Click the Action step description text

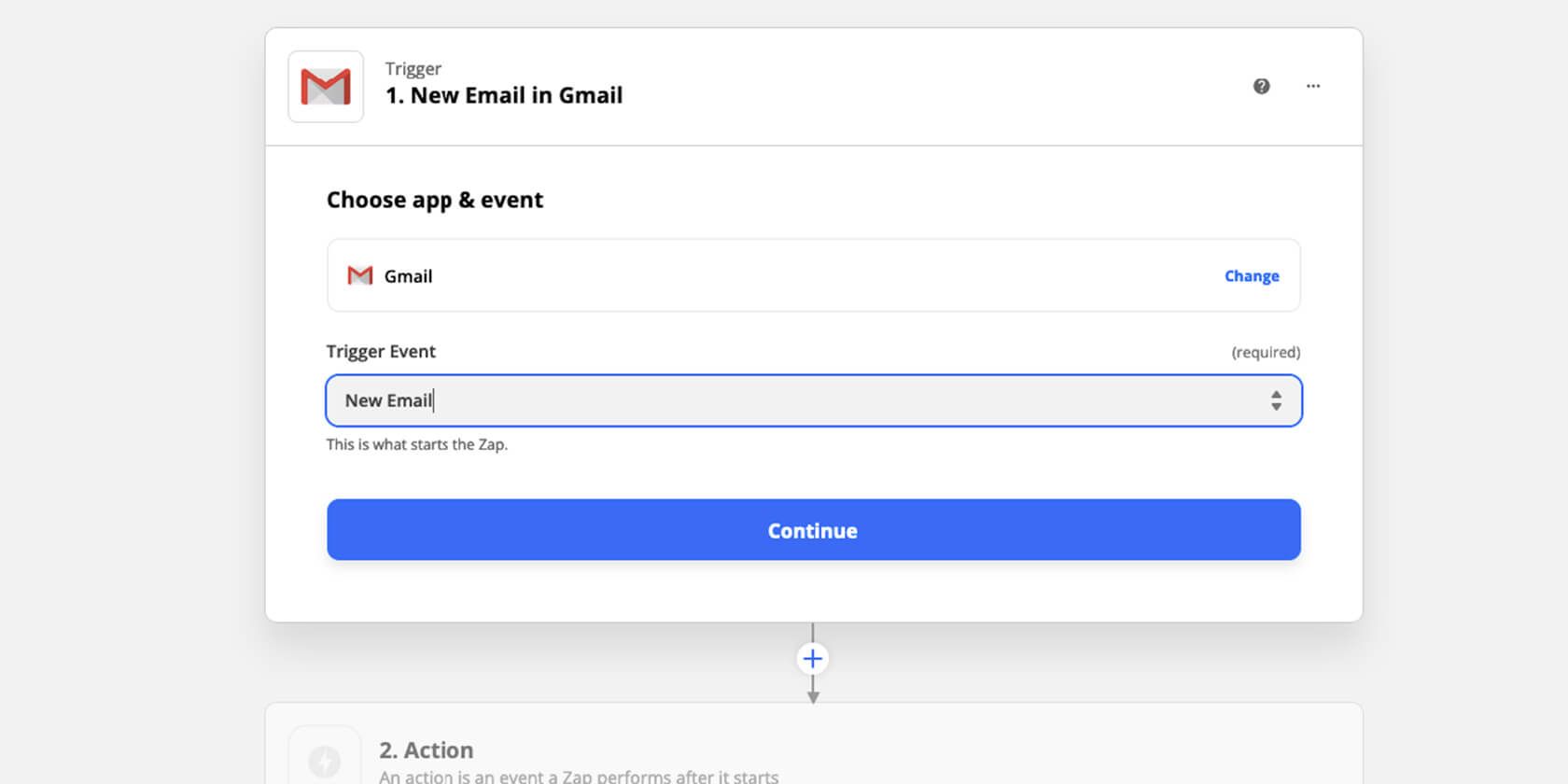tap(579, 776)
